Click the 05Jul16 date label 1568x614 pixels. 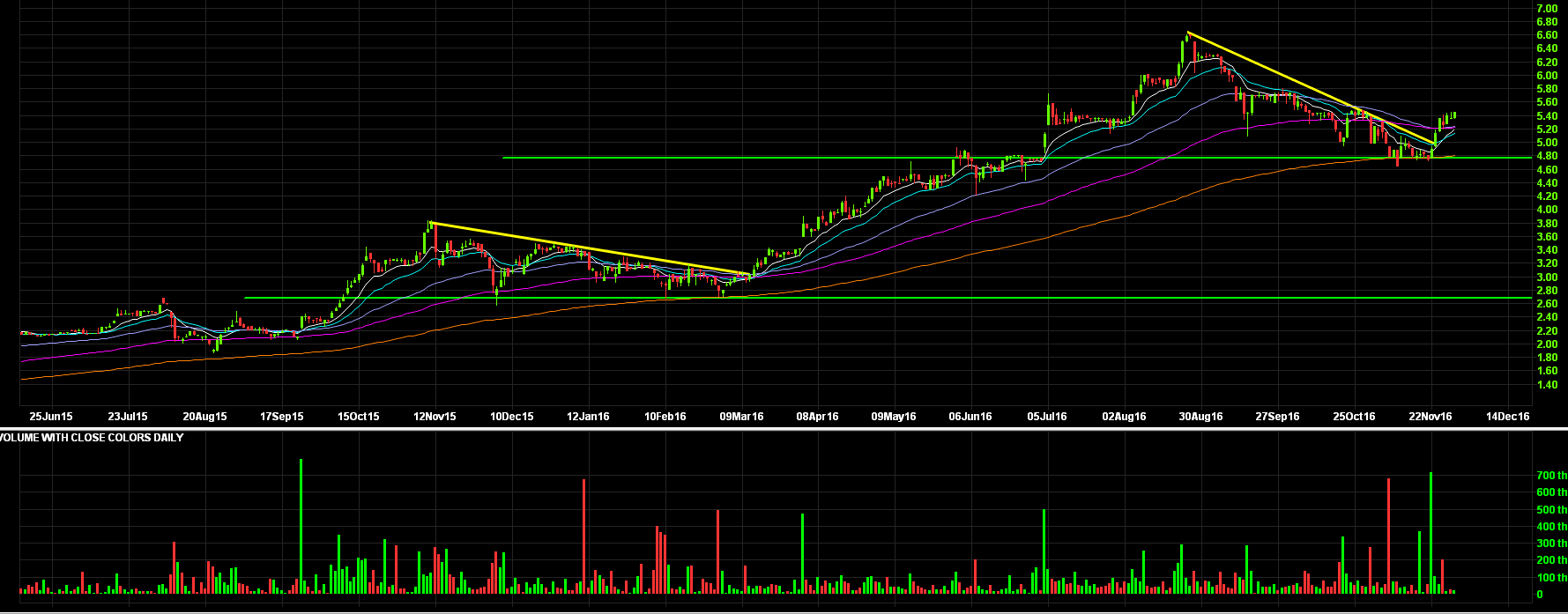(1047, 417)
